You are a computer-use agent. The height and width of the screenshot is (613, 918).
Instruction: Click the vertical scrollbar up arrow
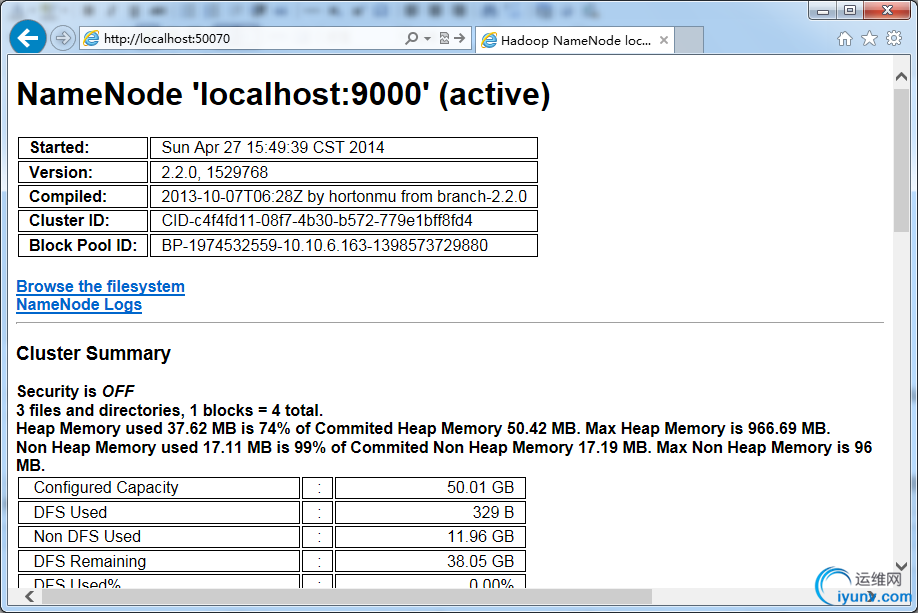pos(902,77)
